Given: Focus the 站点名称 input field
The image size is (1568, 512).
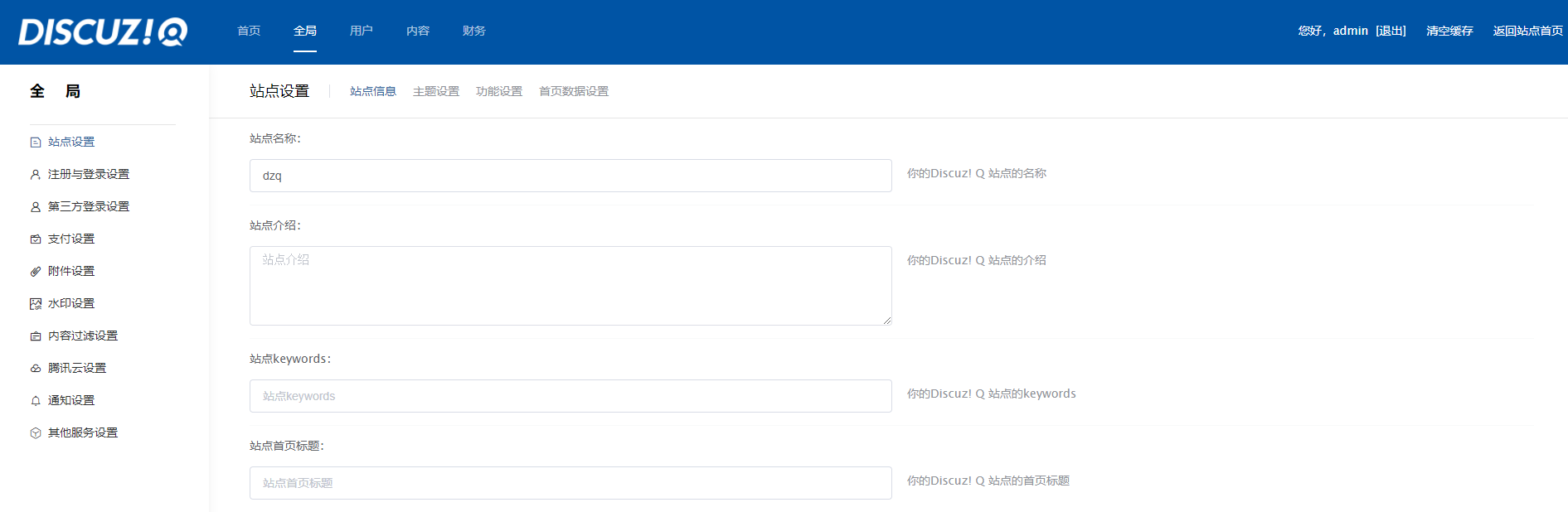Looking at the screenshot, I should 570,176.
